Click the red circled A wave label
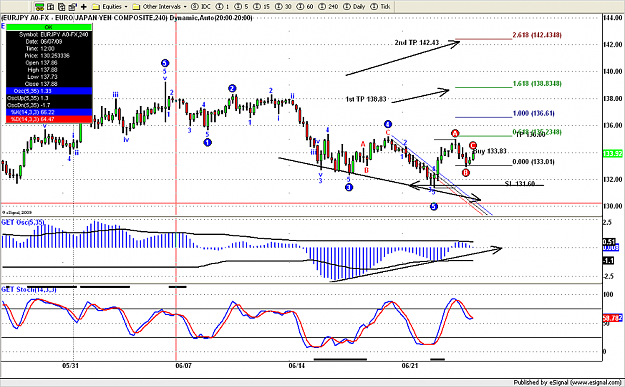625x387 pixels. click(455, 133)
